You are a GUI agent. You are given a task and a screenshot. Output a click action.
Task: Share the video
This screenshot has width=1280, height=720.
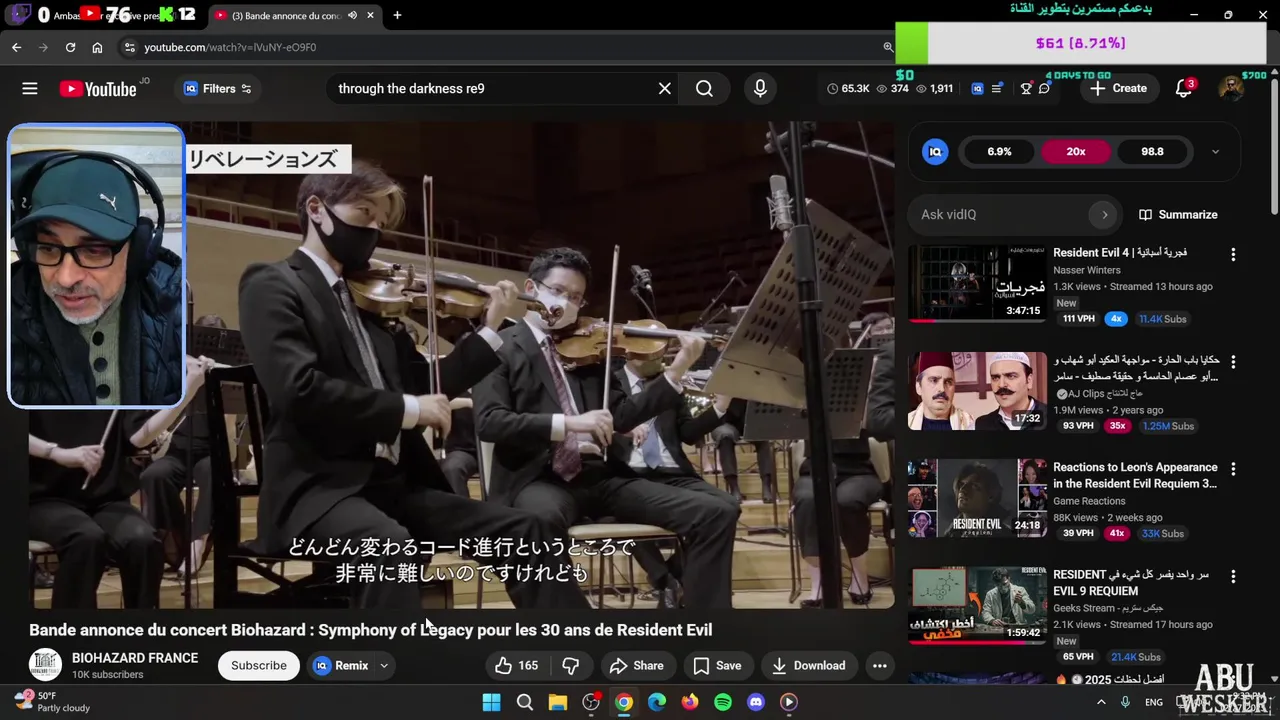pos(636,666)
